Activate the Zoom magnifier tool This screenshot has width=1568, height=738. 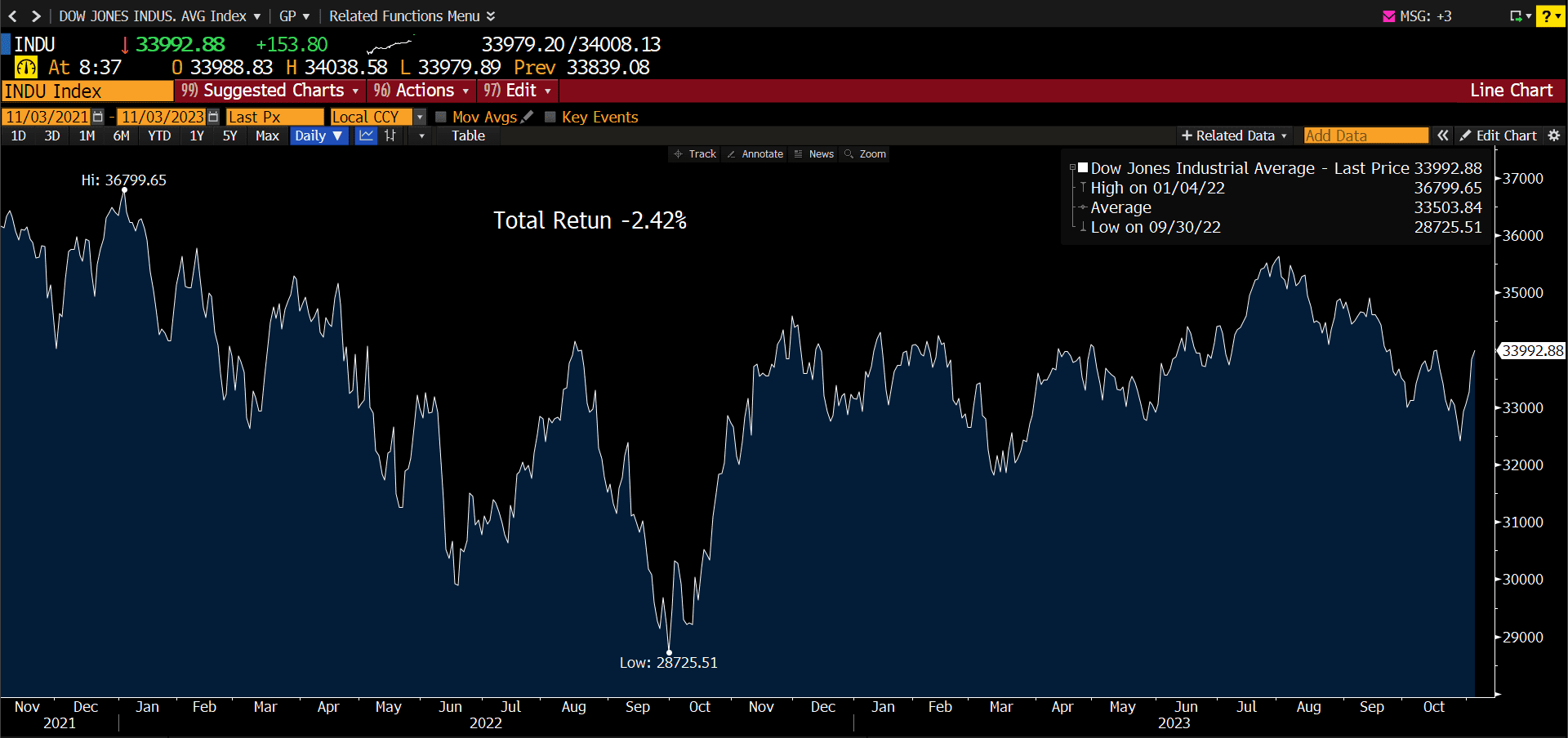866,153
